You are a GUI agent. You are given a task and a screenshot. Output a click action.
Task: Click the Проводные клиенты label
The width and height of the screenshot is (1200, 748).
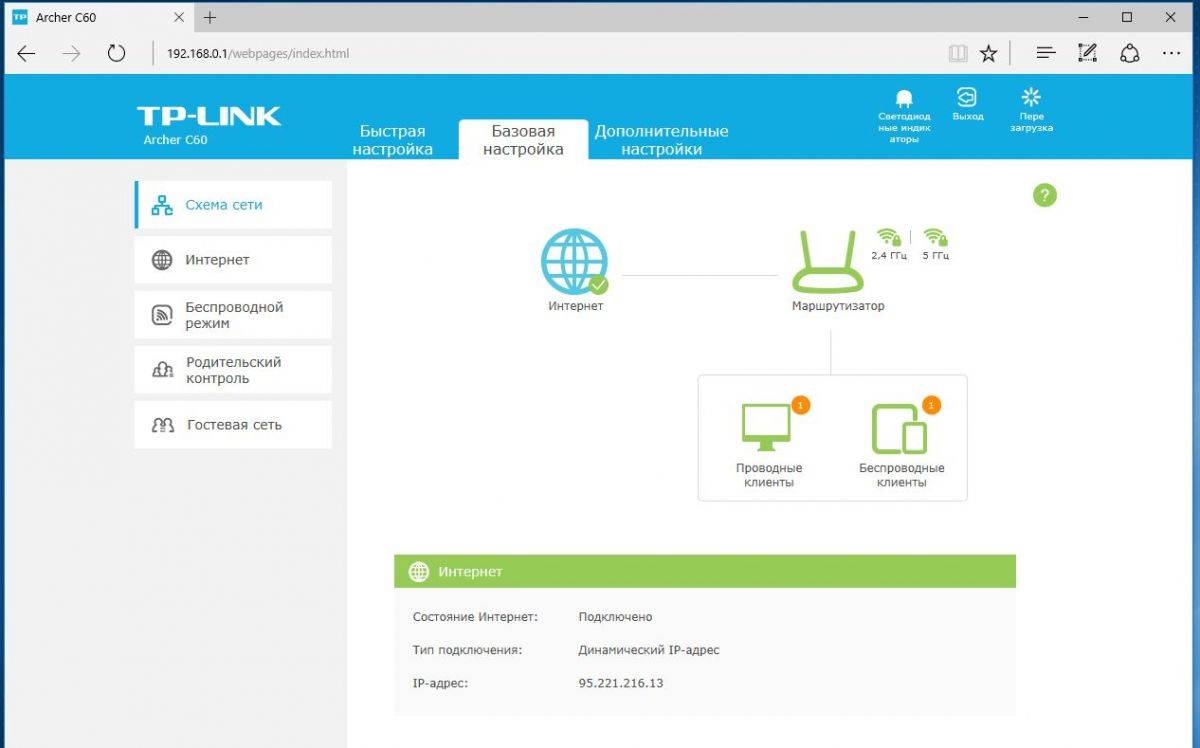click(x=769, y=475)
